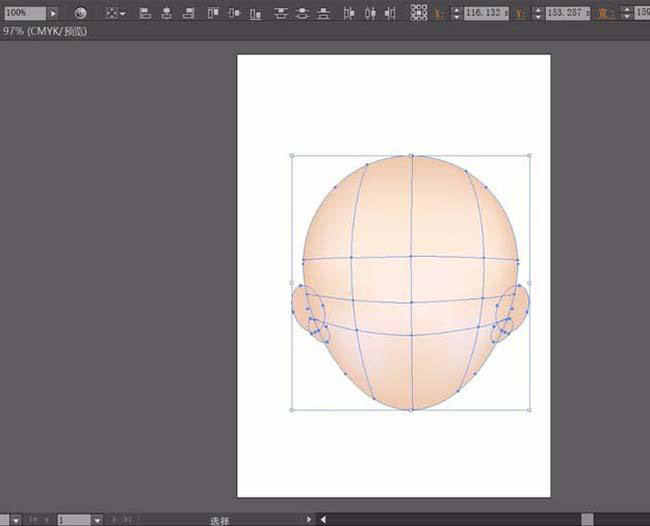Image resolution: width=650 pixels, height=526 pixels.
Task: Click the reference point grid icon
Action: 419,13
